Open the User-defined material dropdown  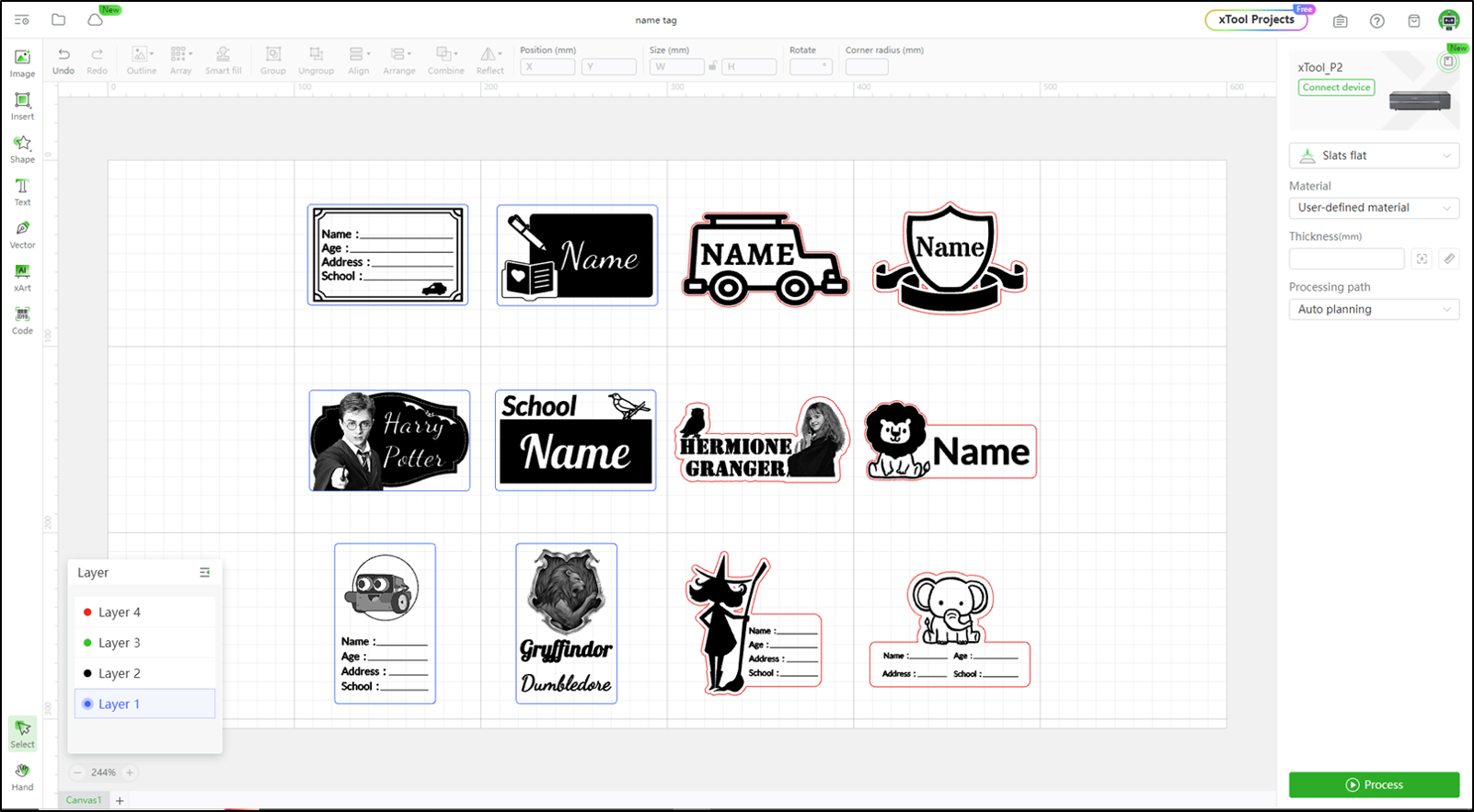(1374, 208)
